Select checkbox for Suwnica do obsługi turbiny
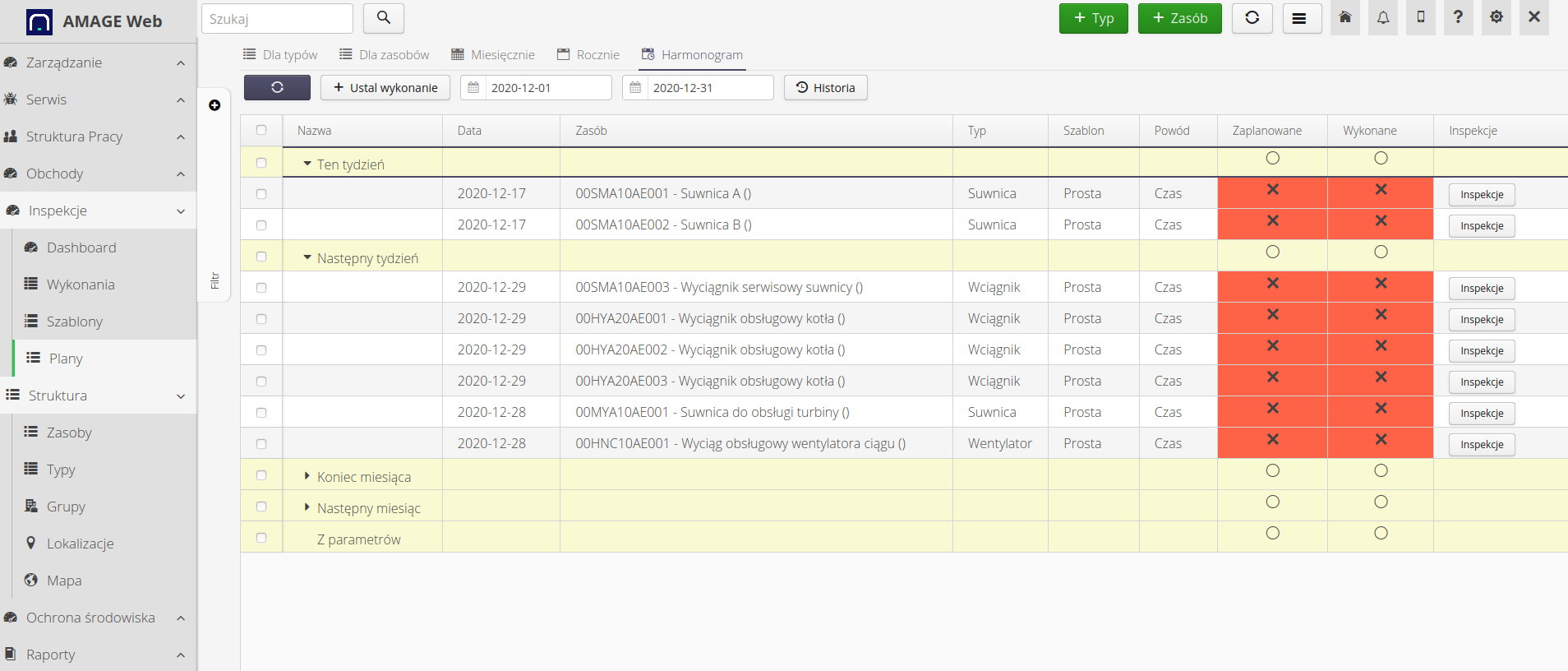 pos(261,413)
